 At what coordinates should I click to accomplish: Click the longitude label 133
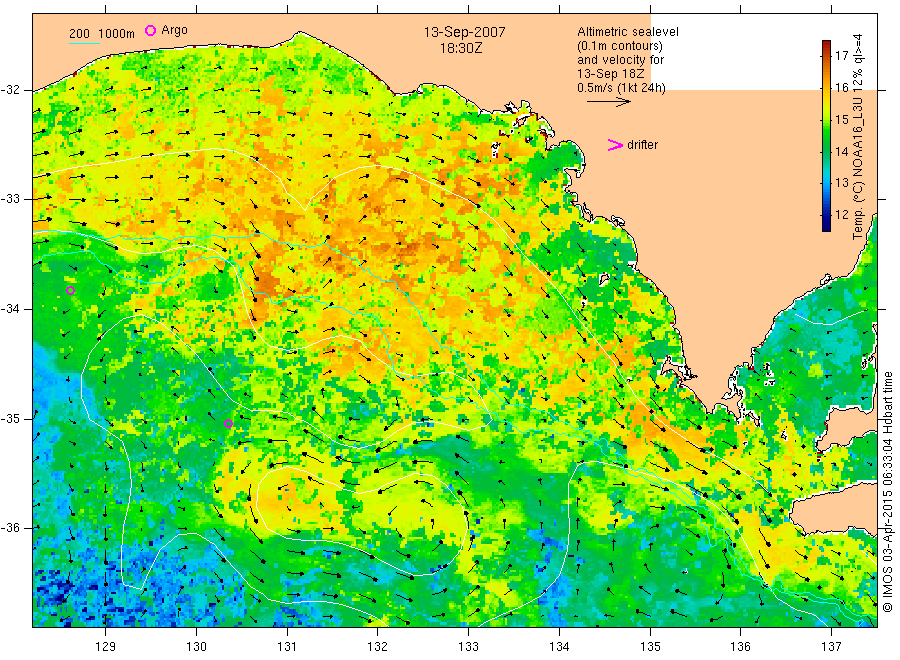(x=468, y=647)
